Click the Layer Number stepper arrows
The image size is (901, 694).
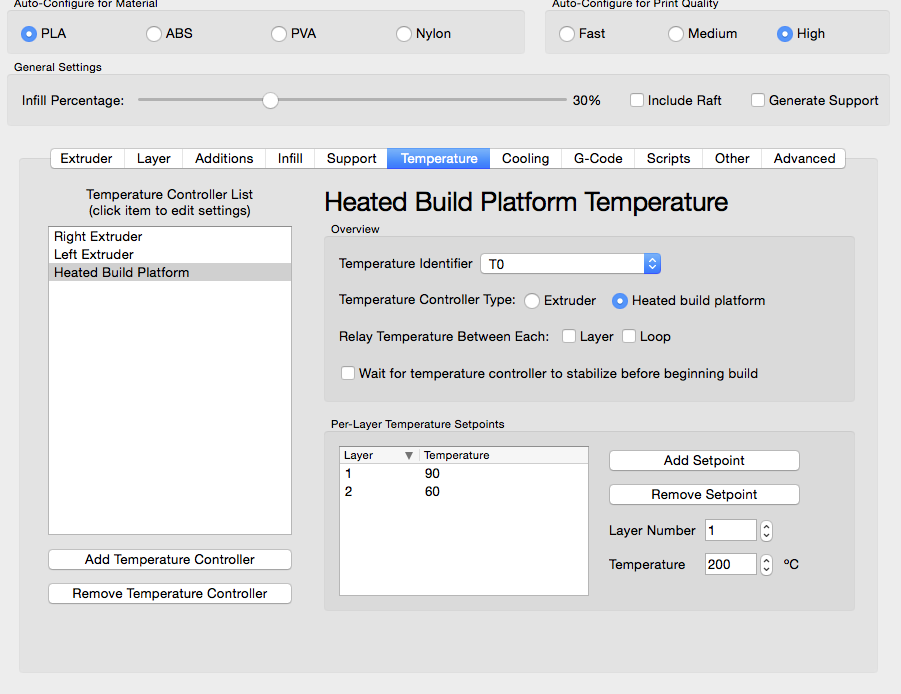[766, 531]
